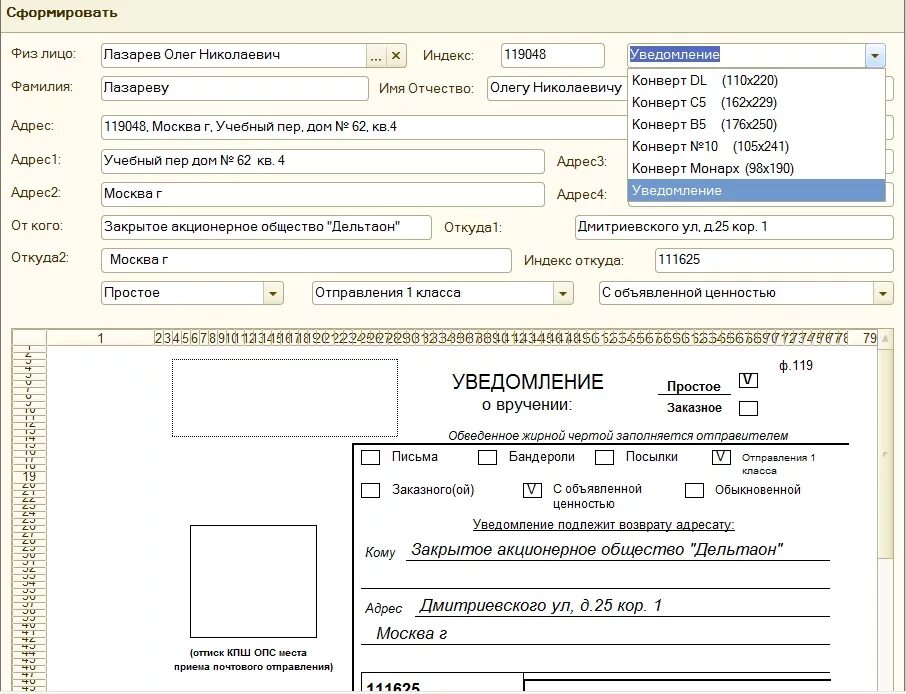Clear the Физ лицо field with the X icon
This screenshot has width=906, height=694.
396,55
